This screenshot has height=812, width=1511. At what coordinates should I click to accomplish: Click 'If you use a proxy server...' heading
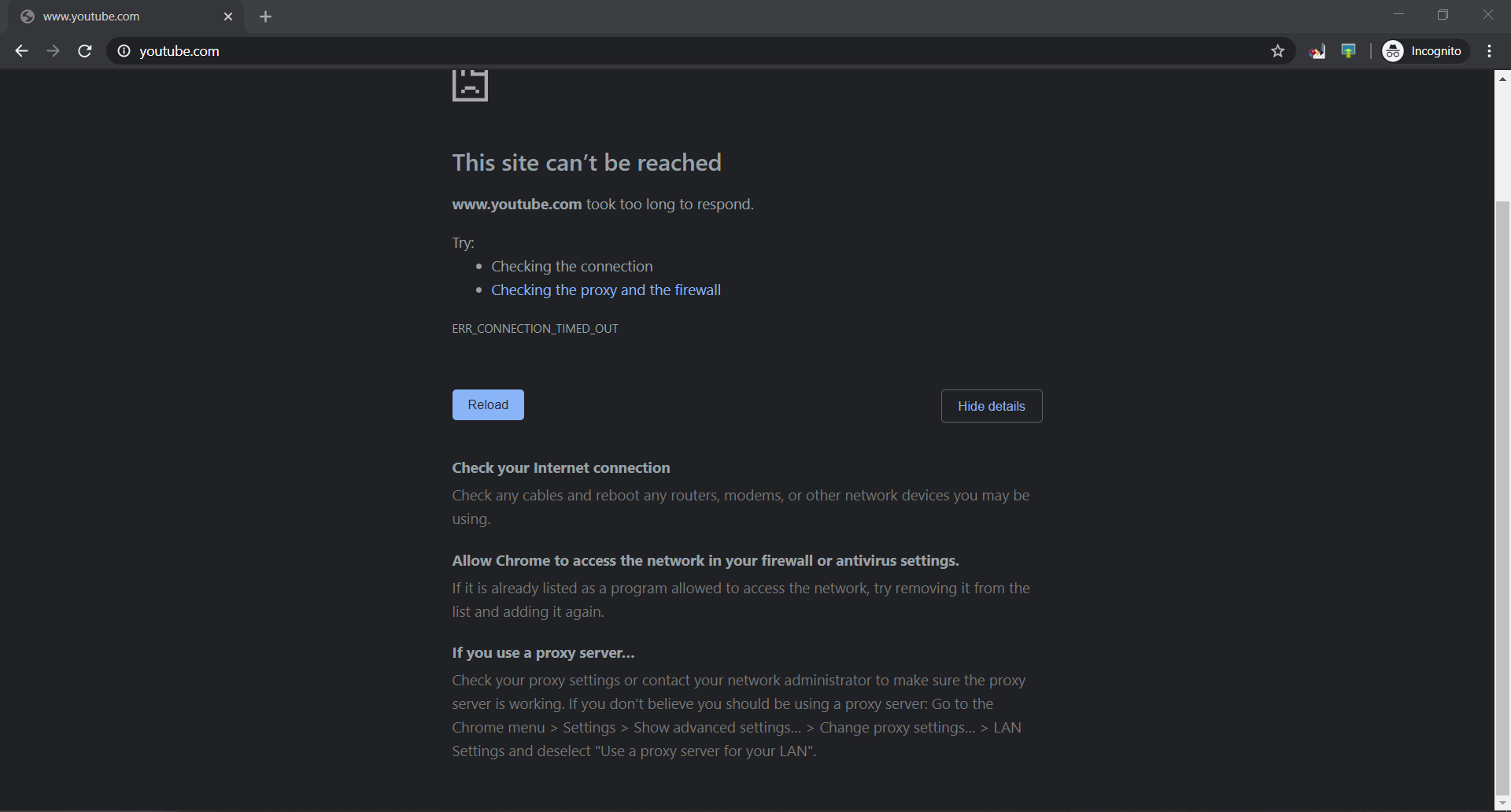pyautogui.click(x=543, y=653)
